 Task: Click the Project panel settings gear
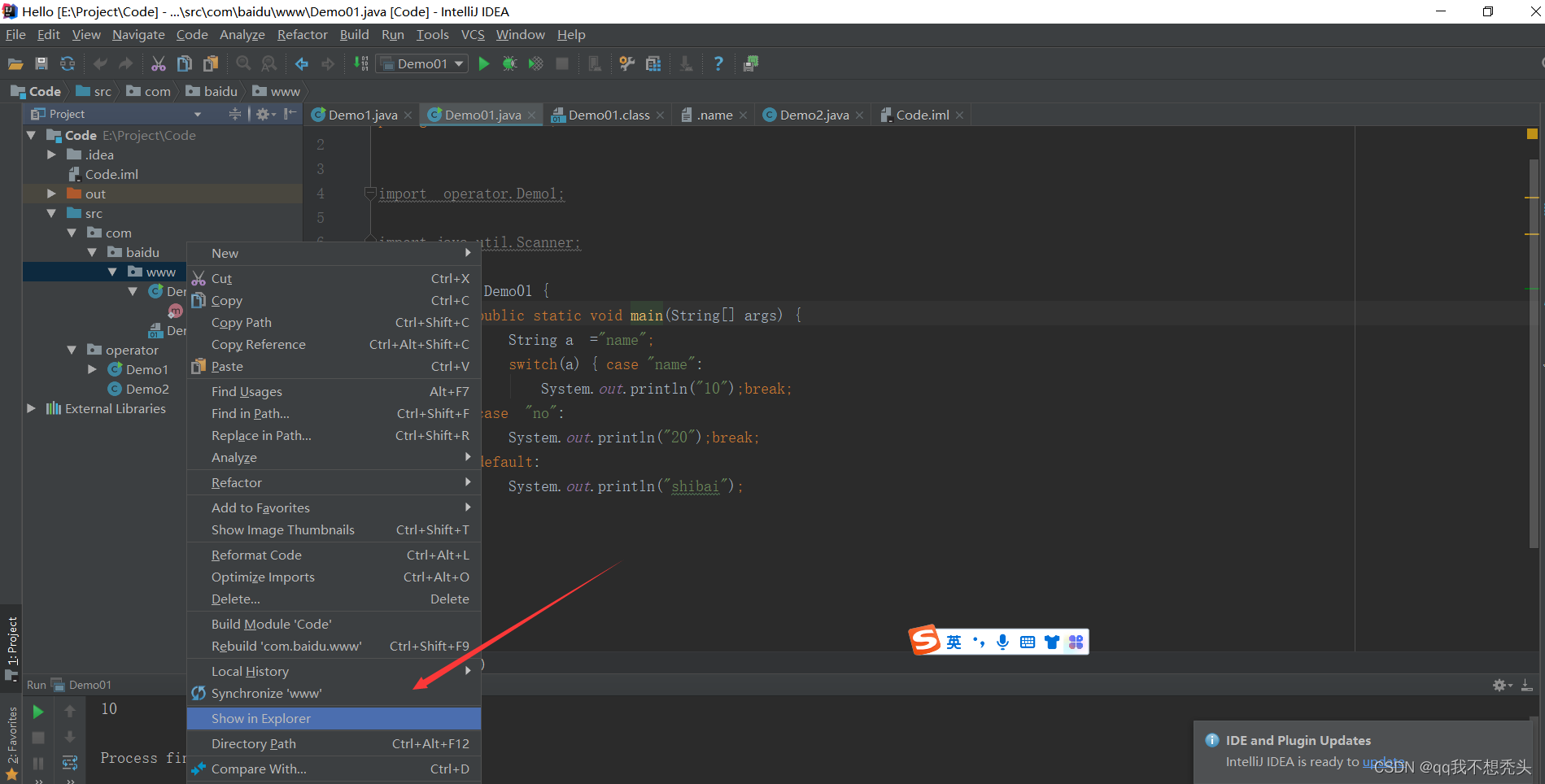(x=265, y=114)
